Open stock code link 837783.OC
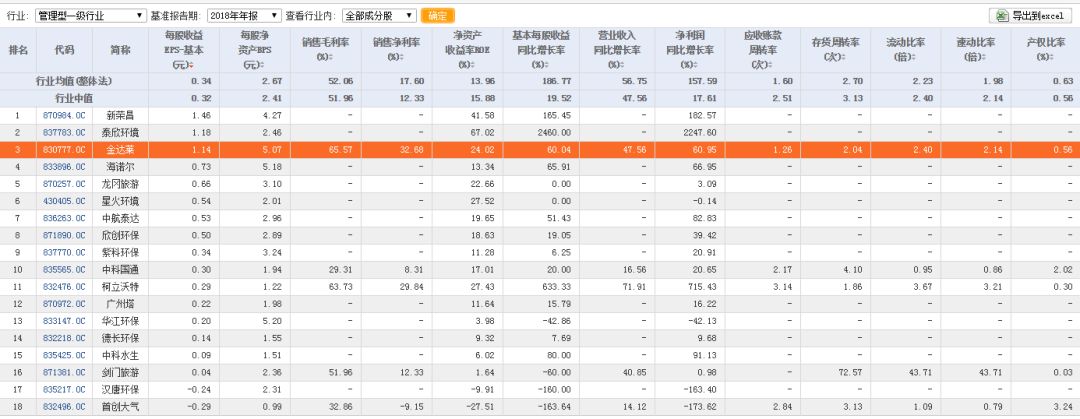The width and height of the screenshot is (1080, 419). point(64,132)
